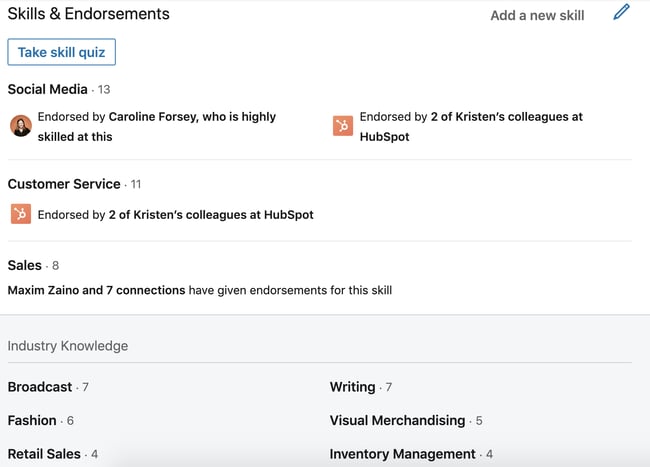This screenshot has width=650, height=467.
Task: Open the Sales skill
Action: tap(25, 265)
